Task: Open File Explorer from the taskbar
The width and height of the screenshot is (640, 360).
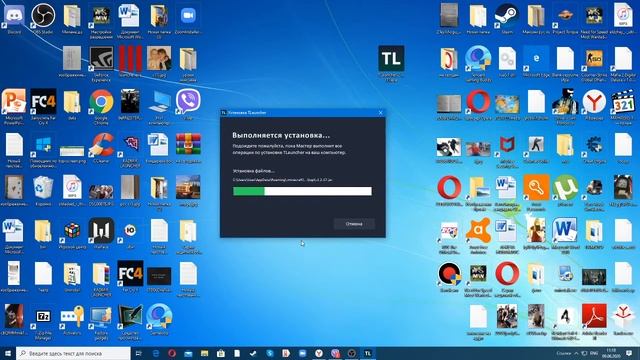Action: click(204, 353)
